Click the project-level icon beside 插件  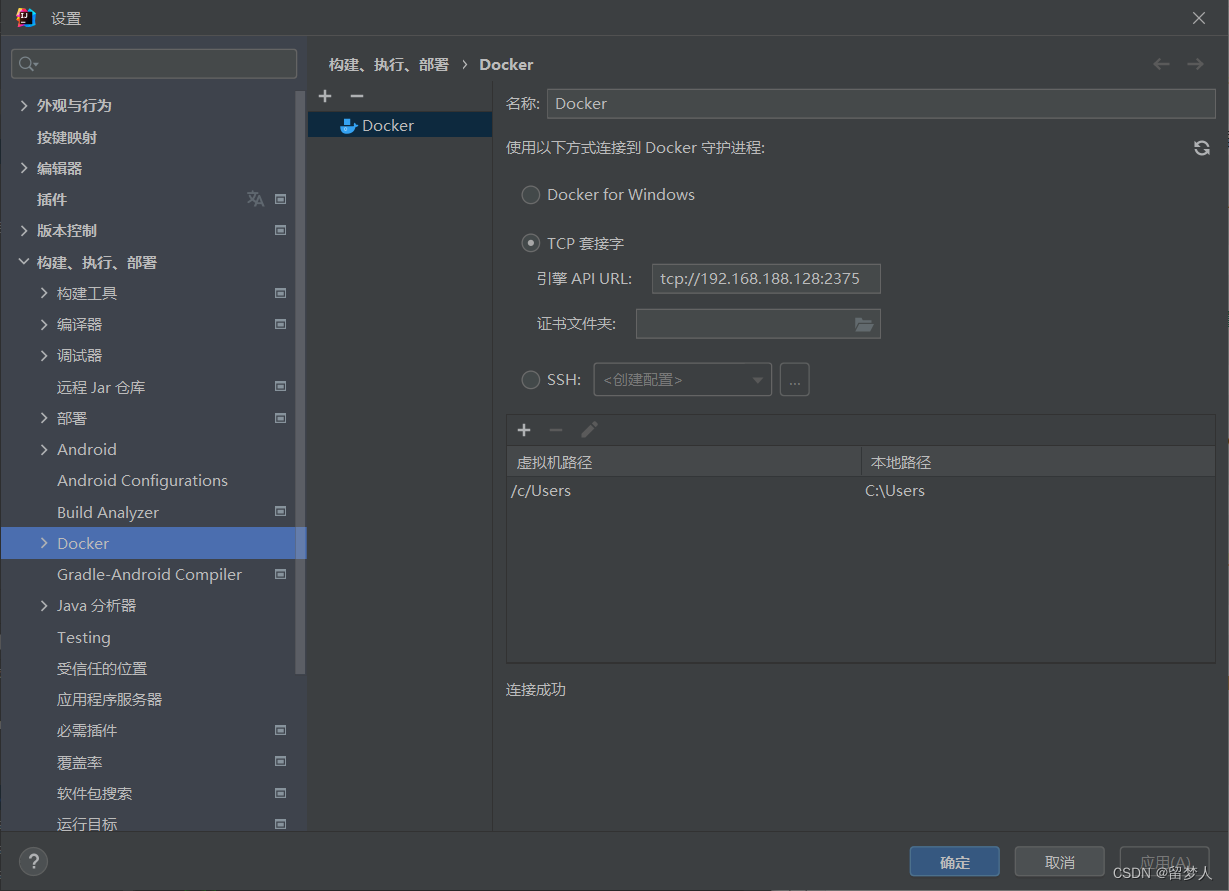click(x=281, y=199)
